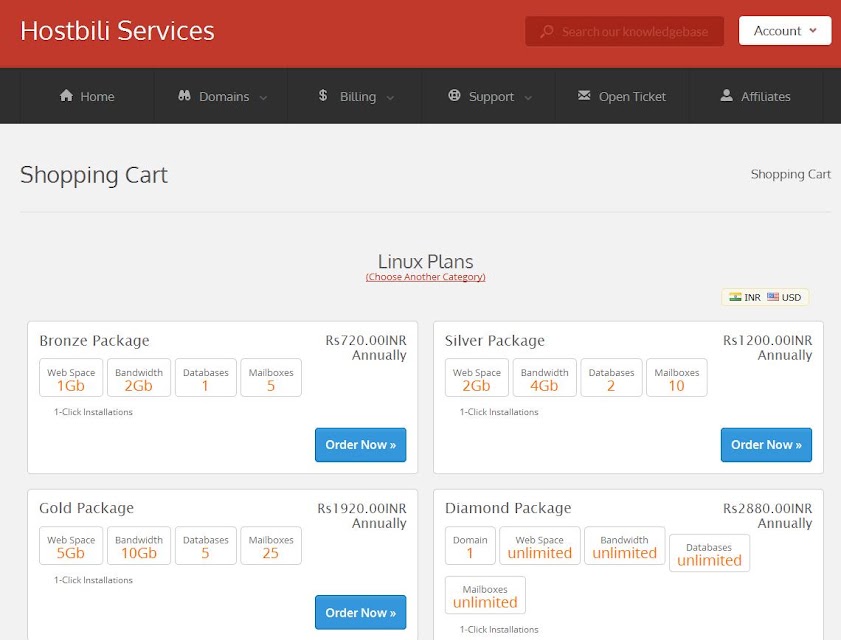
Task: Click Silver Package title
Action: [x=495, y=341]
